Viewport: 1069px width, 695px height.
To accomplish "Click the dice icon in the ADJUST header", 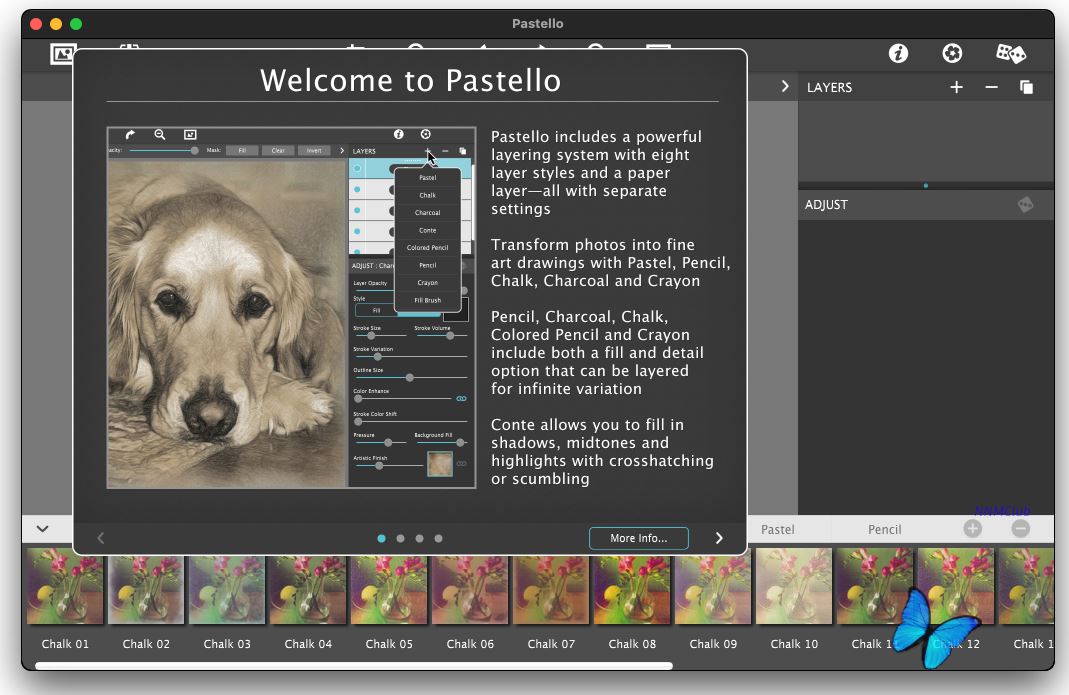I will [x=1025, y=204].
